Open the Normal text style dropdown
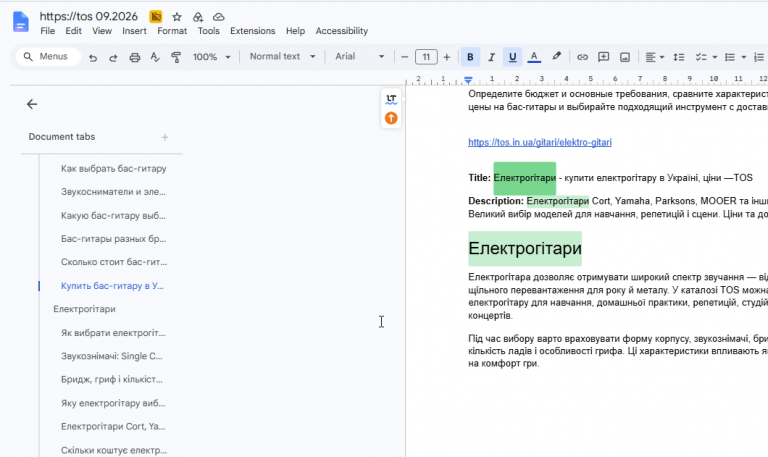This screenshot has width=768, height=457. [282, 56]
